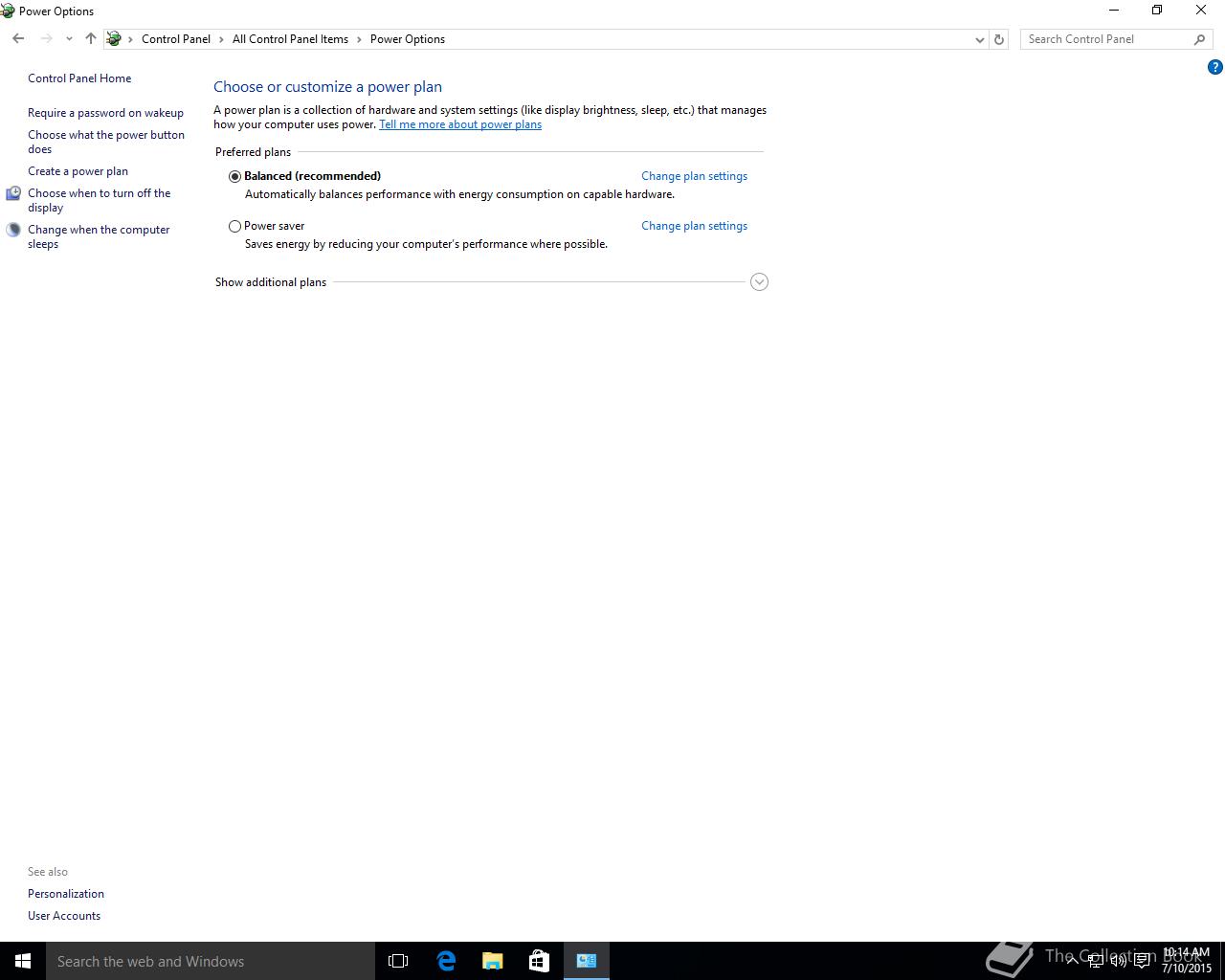Go up one level with the Up arrow
Screen dimensions: 1225x980
point(91,39)
